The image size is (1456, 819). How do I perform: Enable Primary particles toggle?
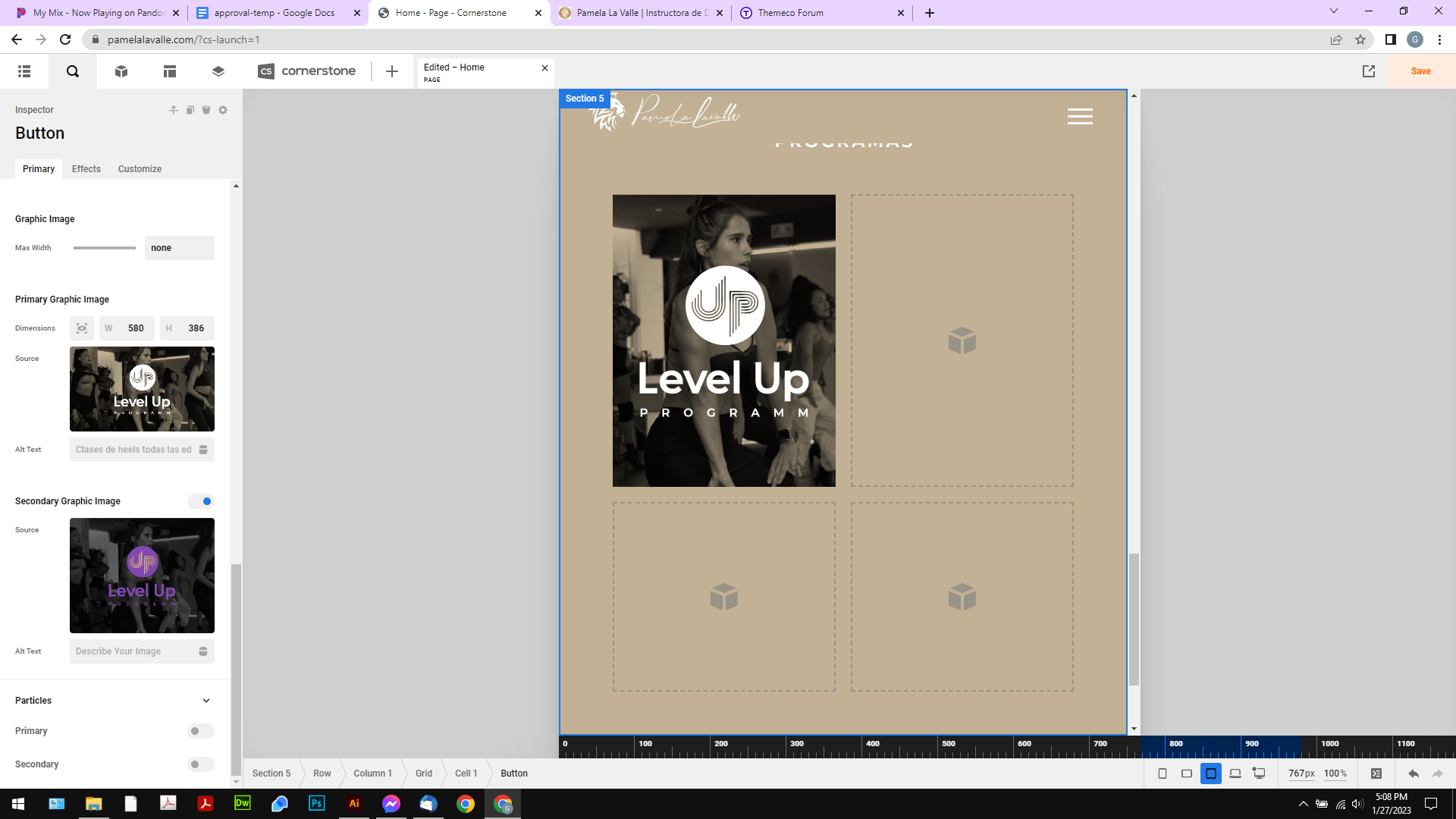pyautogui.click(x=201, y=731)
